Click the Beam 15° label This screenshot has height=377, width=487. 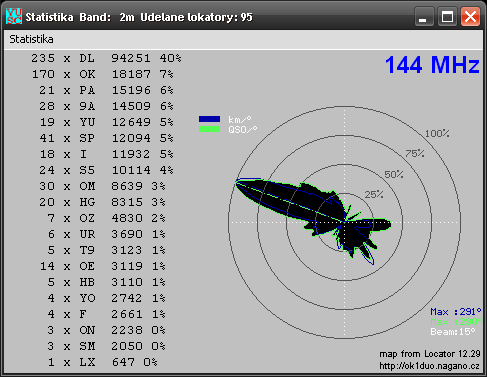click(x=453, y=332)
